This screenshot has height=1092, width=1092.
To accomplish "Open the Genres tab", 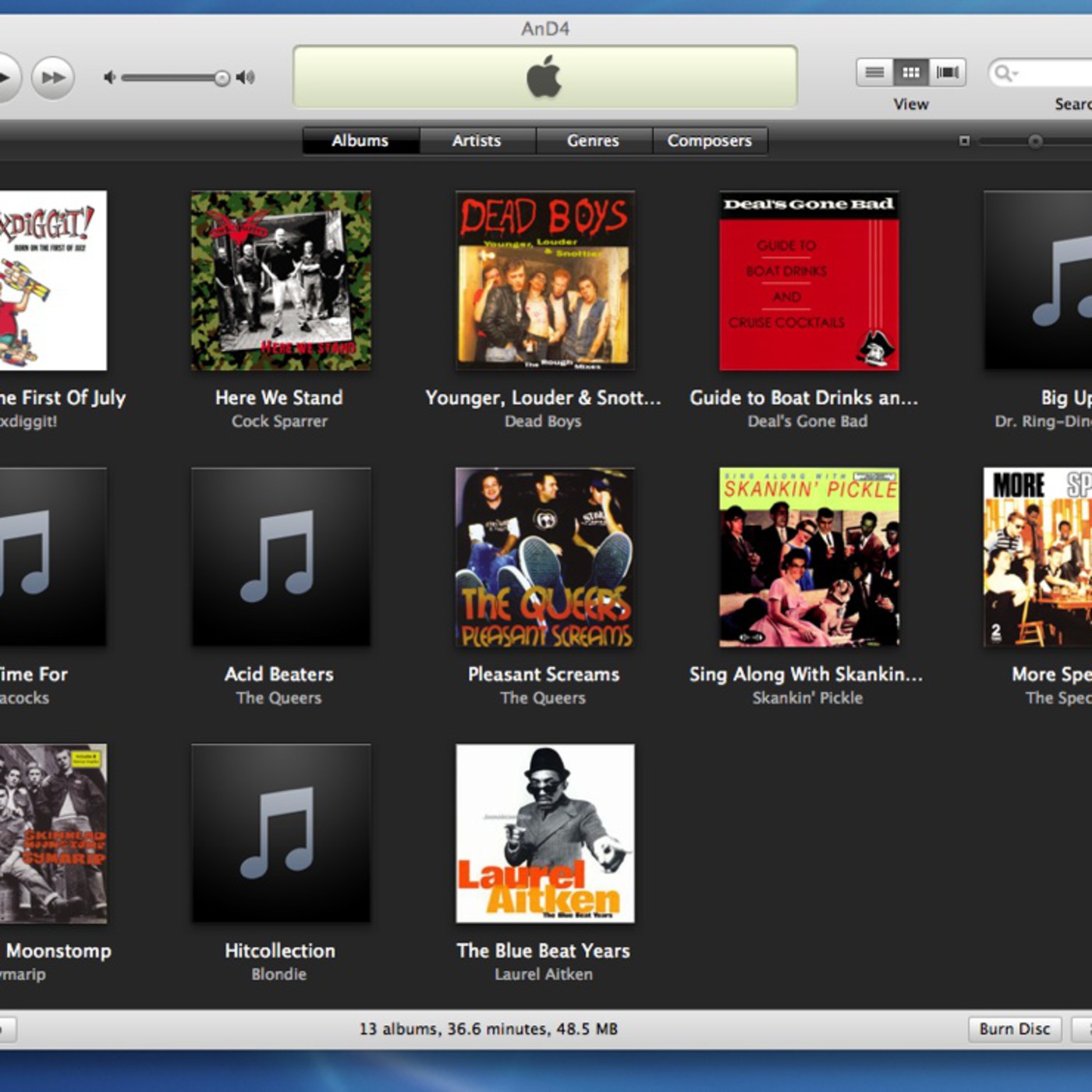I will pyautogui.click(x=593, y=140).
